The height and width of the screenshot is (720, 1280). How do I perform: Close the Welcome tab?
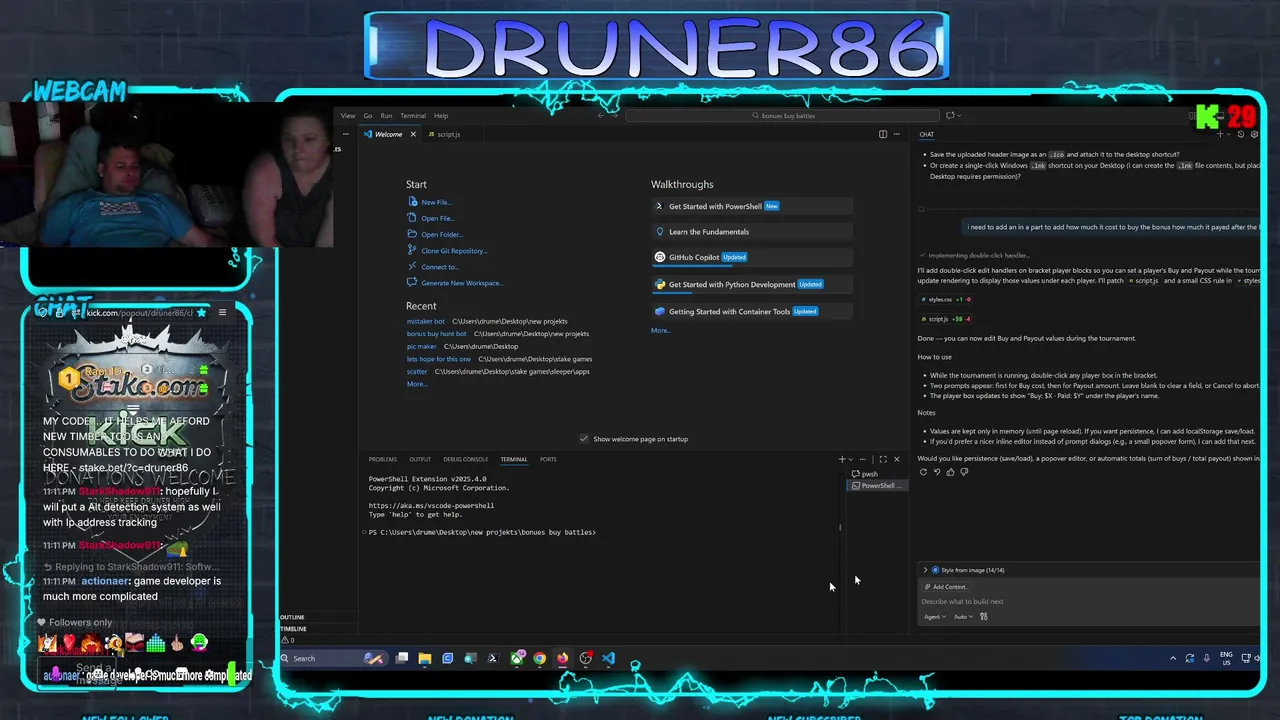point(412,134)
